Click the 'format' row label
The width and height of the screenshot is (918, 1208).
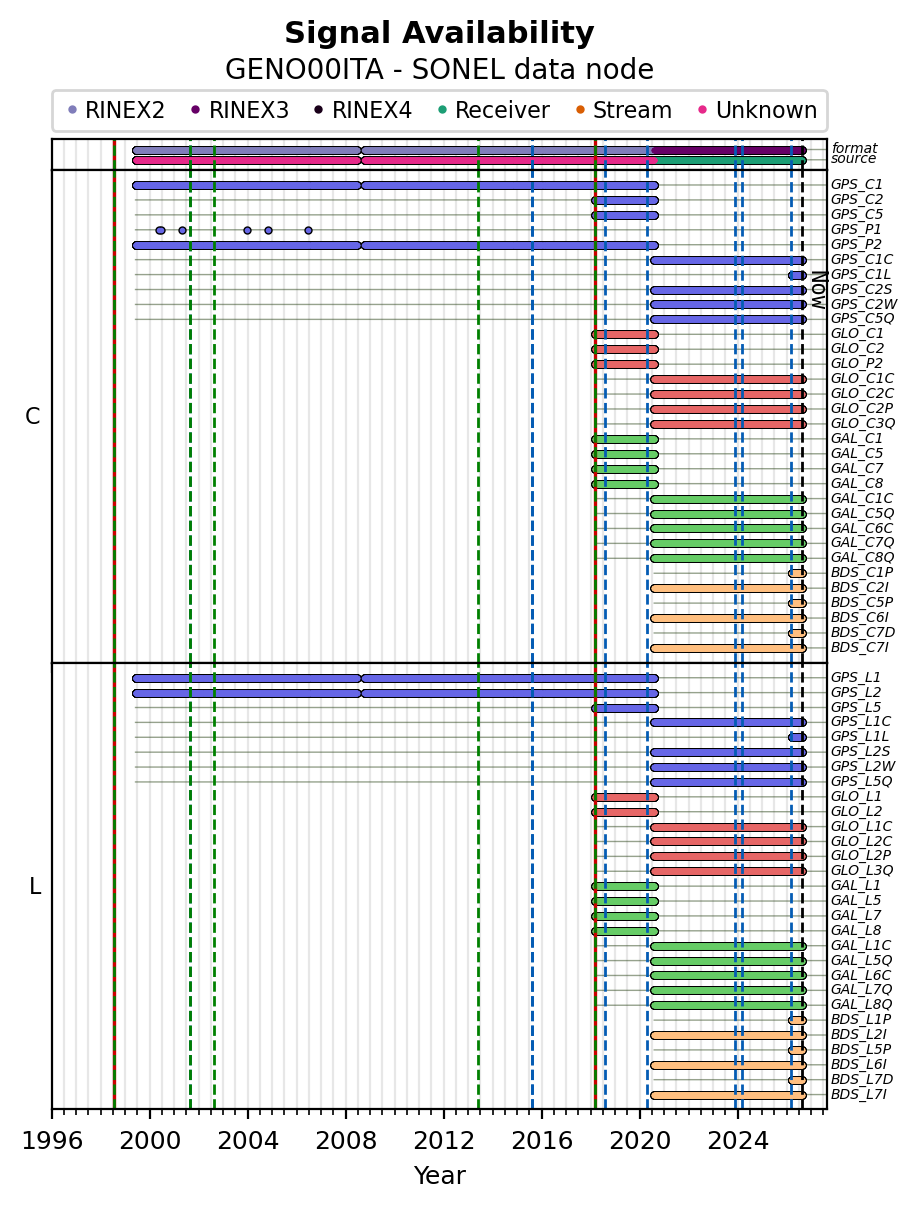click(x=854, y=148)
